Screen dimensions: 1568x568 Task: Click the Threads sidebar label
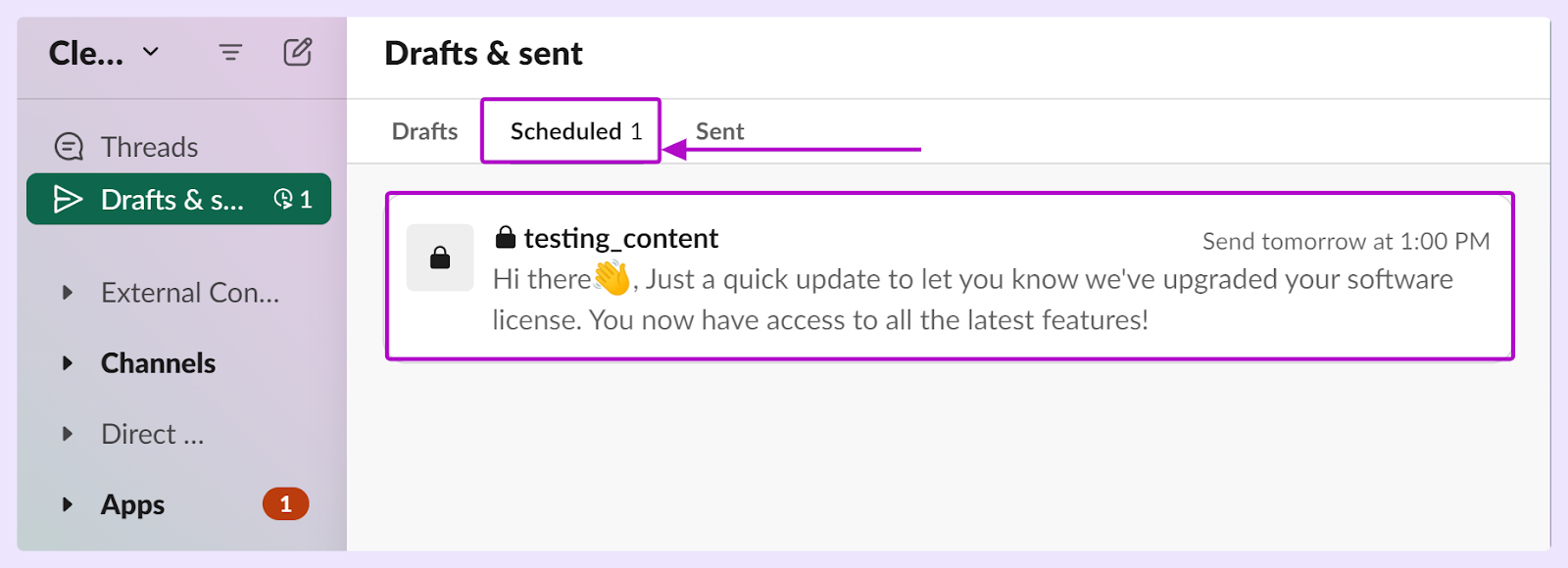149,147
